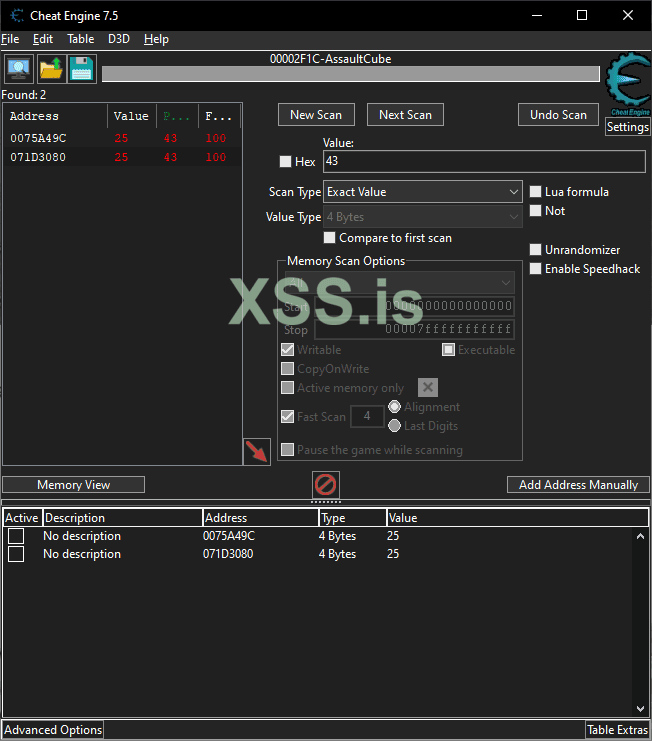Open Table Extras
The width and height of the screenshot is (652, 741).
coord(618,730)
